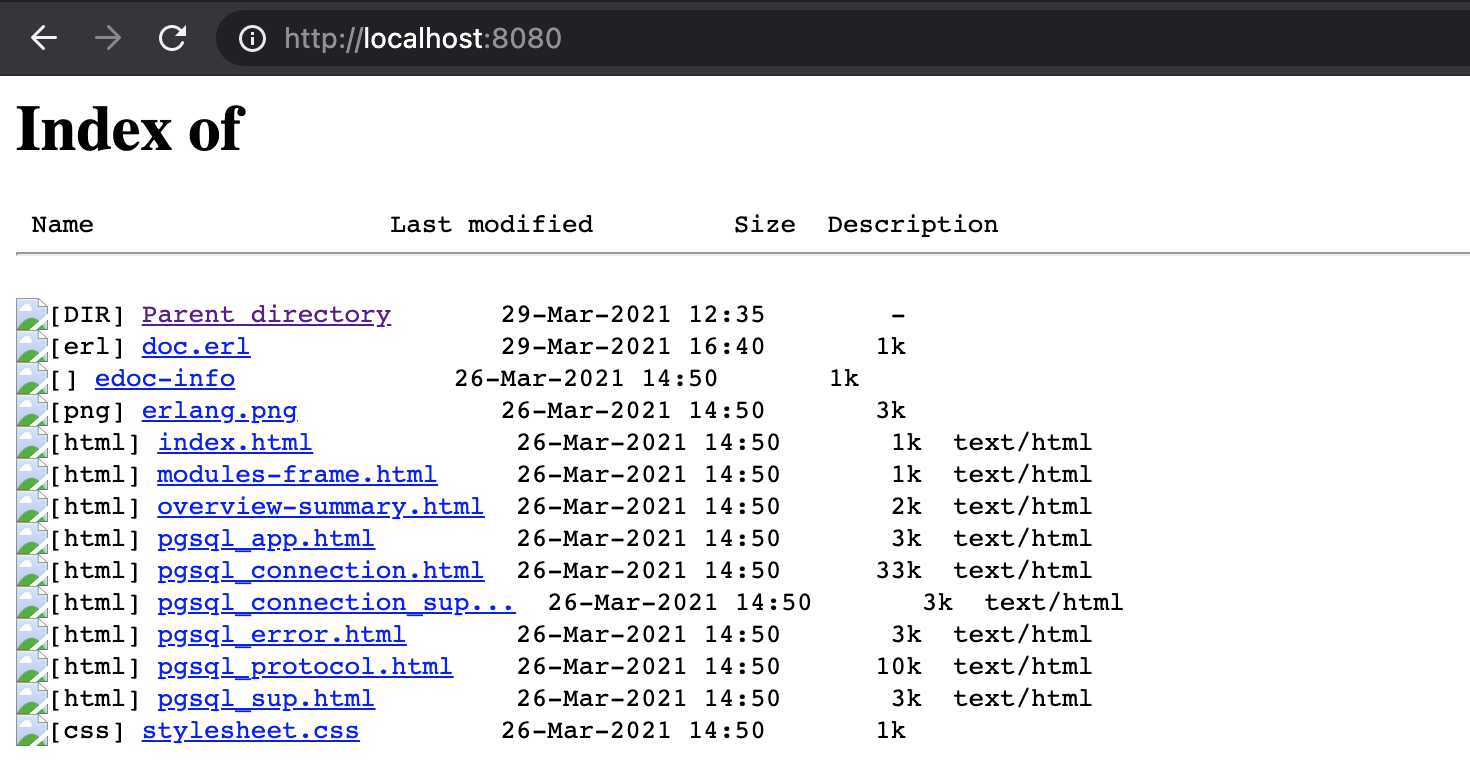Open modules-frame.html
This screenshot has height=765, width=1470.
point(296,474)
